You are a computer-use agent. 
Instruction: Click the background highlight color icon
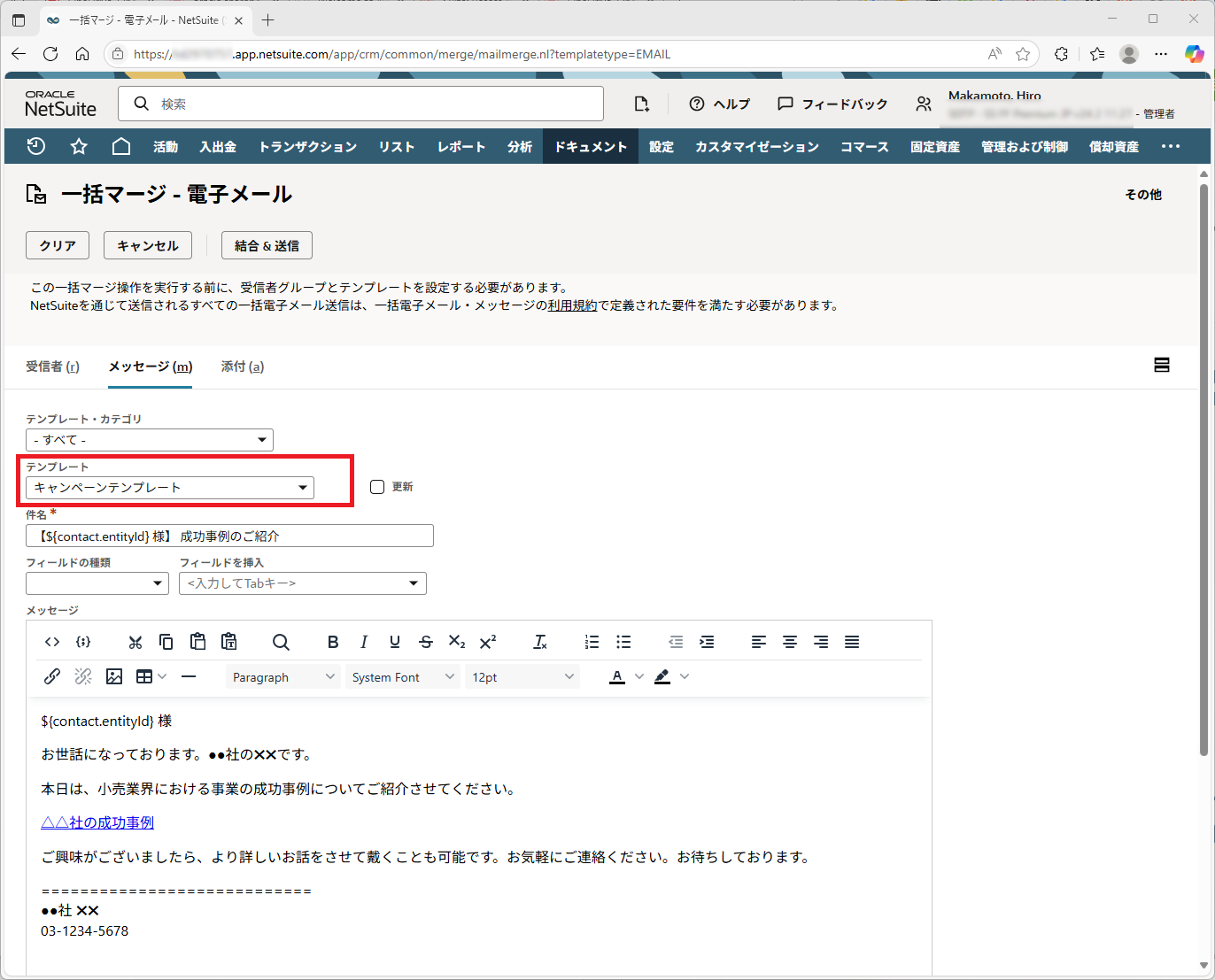click(662, 676)
